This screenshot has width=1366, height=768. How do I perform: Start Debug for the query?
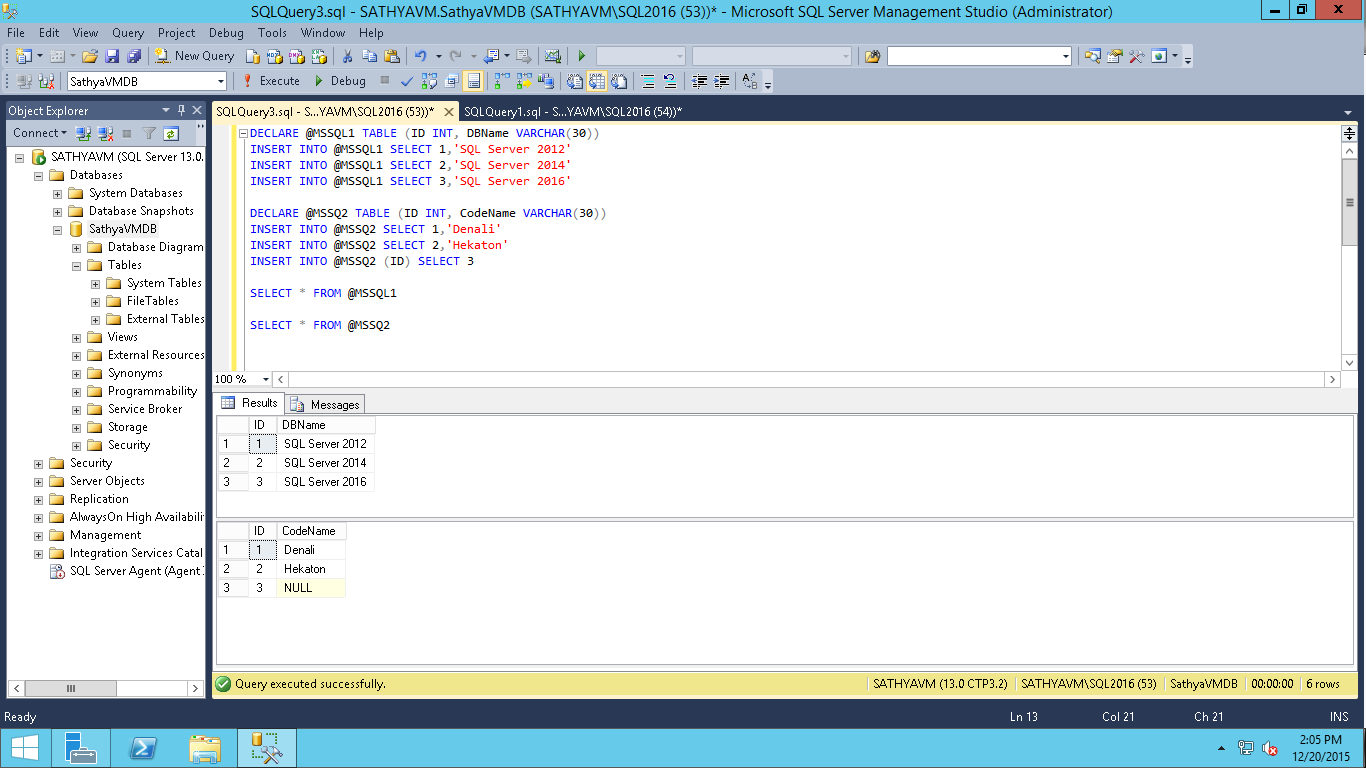pos(340,81)
